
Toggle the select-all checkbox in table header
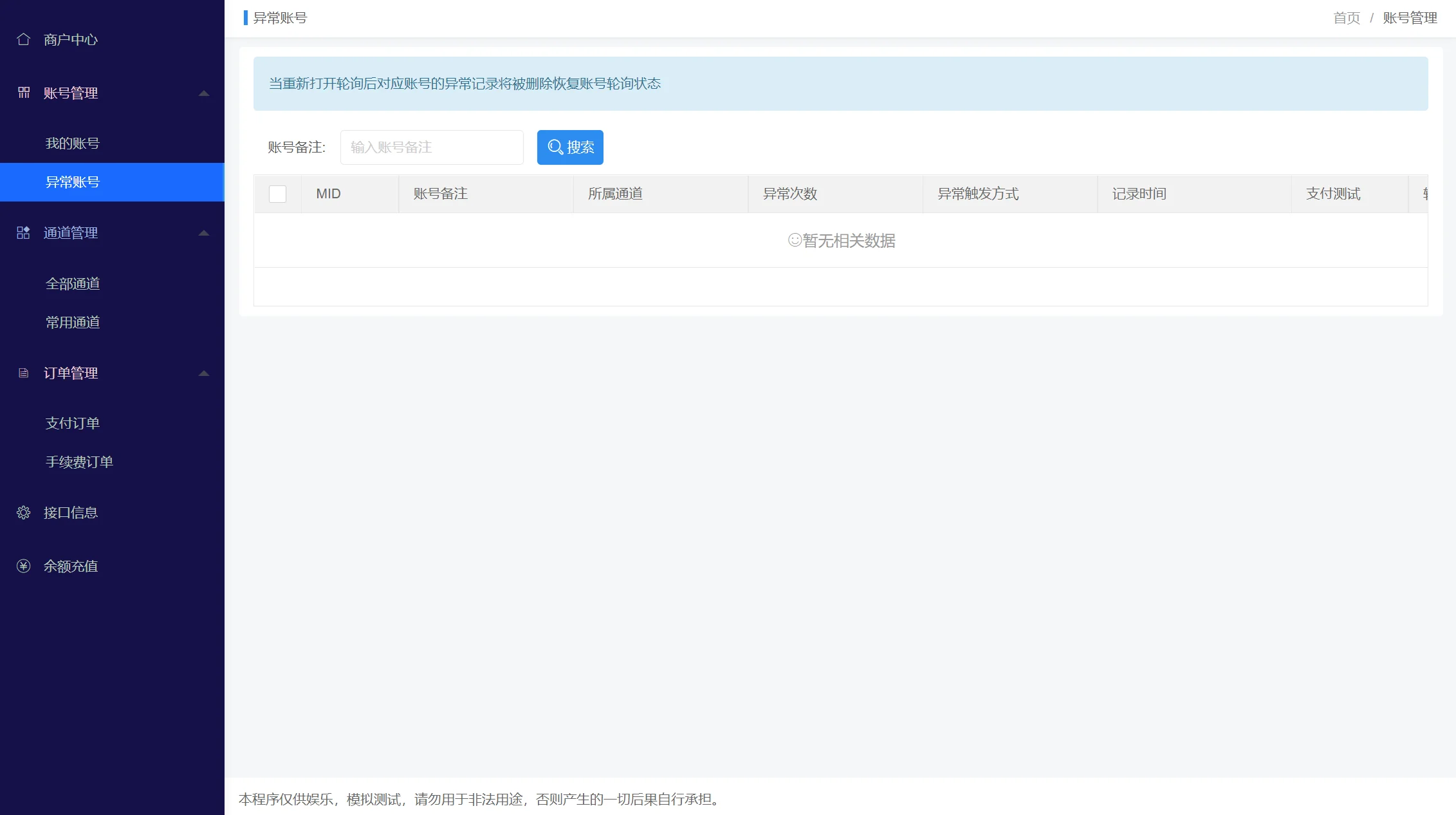pyautogui.click(x=277, y=194)
